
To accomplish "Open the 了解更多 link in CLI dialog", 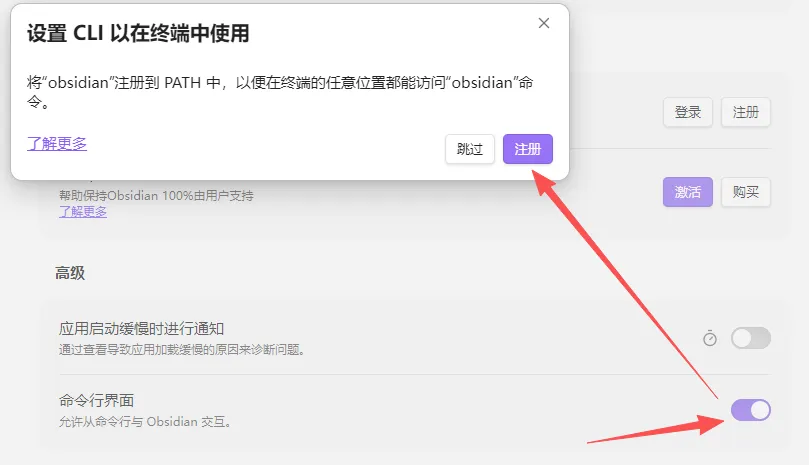I will click(x=57, y=143).
